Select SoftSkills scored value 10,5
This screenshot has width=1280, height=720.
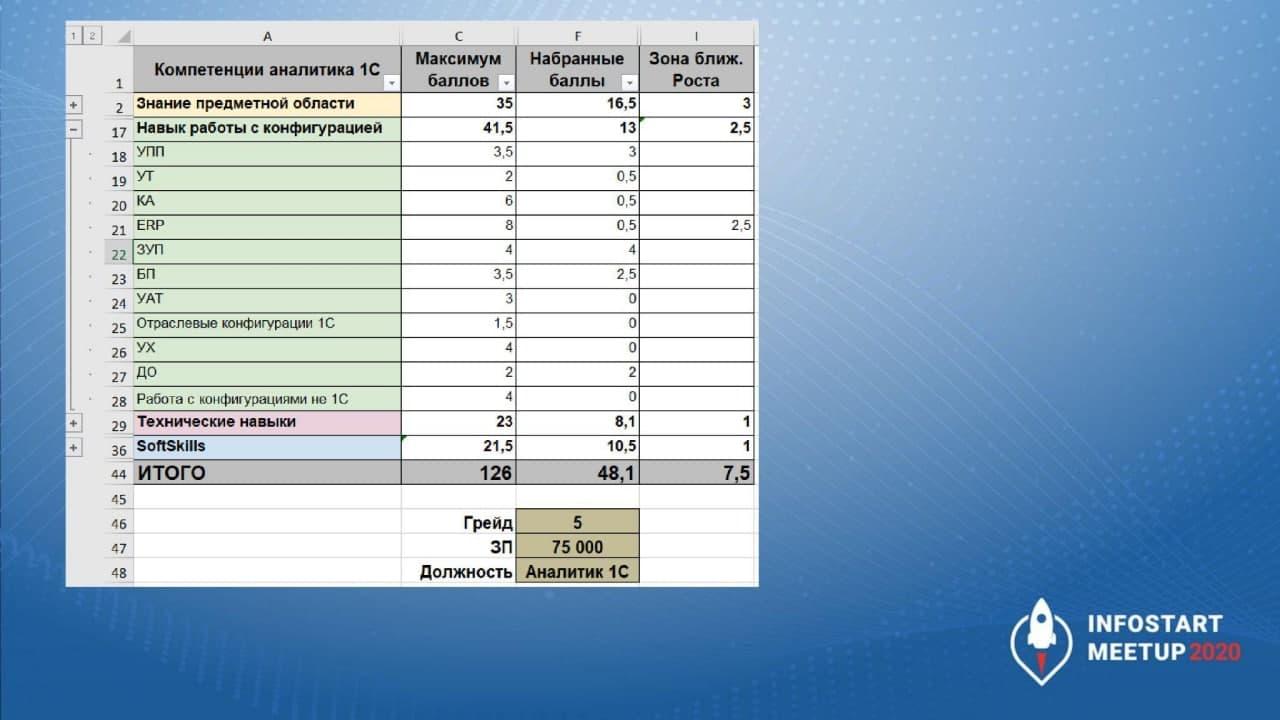point(578,447)
